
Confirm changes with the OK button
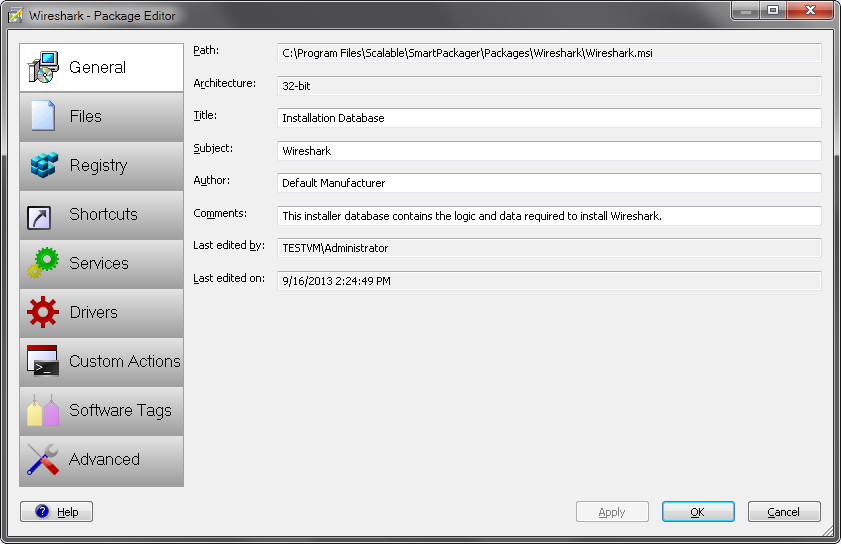pyautogui.click(x=698, y=512)
